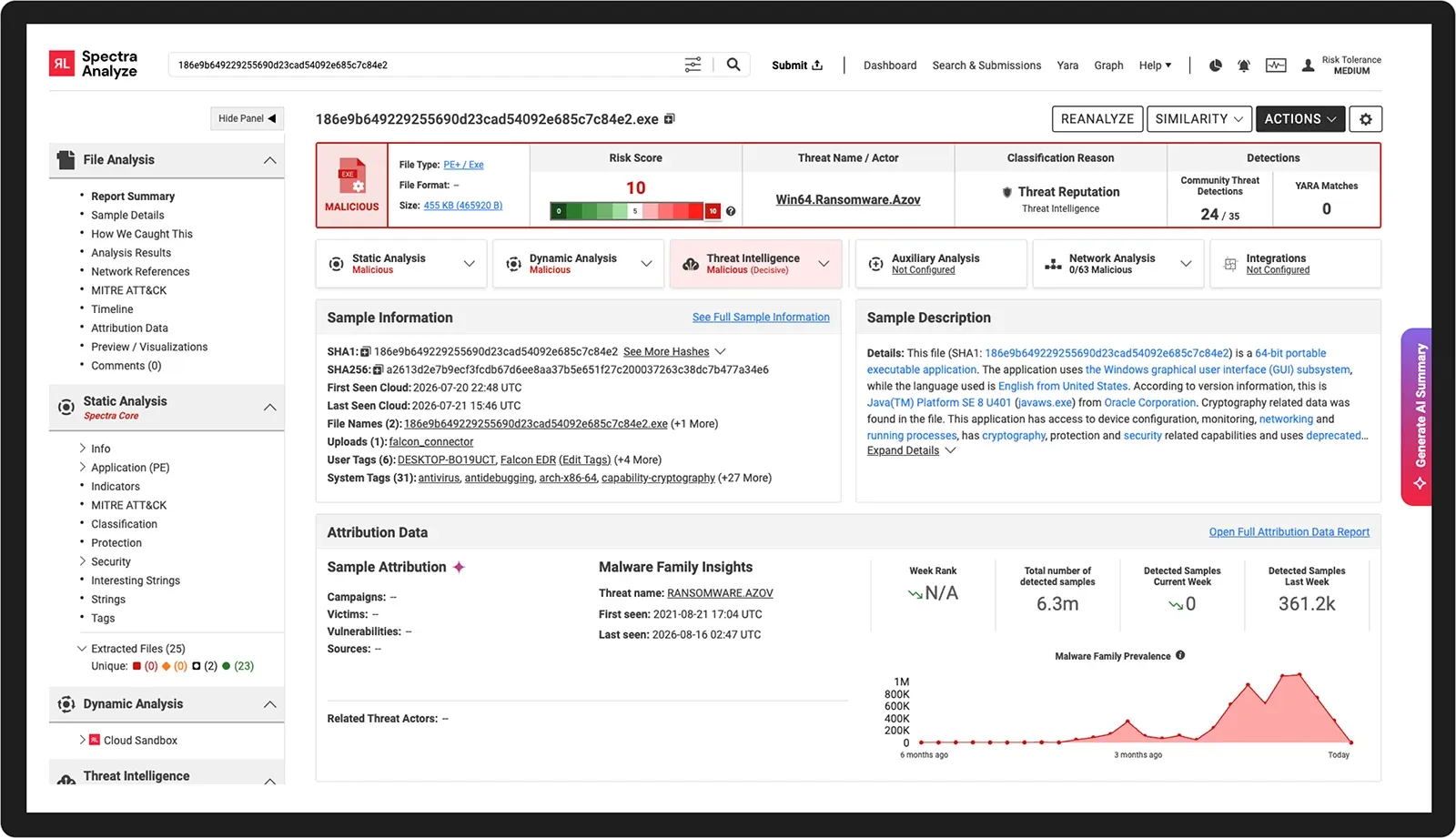This screenshot has height=838, width=1456.
Task: Open Generate AI Summary side tab
Action: click(1417, 417)
